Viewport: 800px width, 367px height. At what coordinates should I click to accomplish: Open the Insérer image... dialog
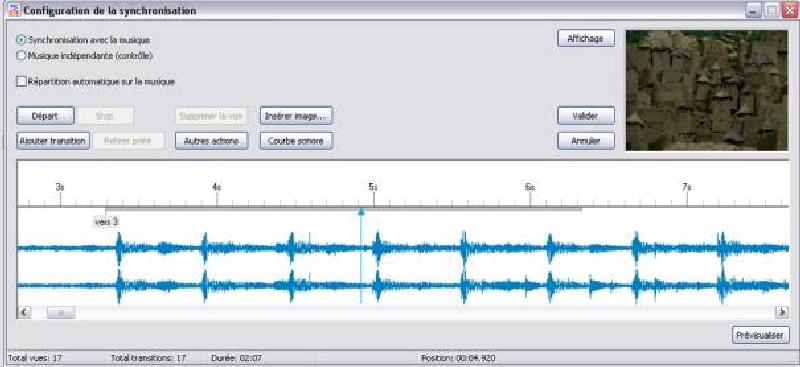click(x=296, y=116)
